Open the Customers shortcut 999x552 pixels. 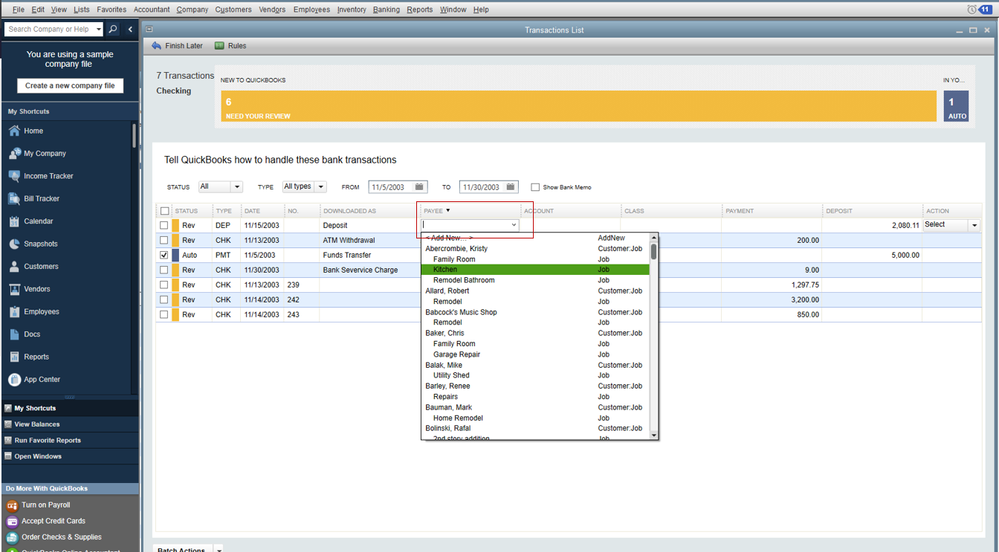(x=41, y=266)
